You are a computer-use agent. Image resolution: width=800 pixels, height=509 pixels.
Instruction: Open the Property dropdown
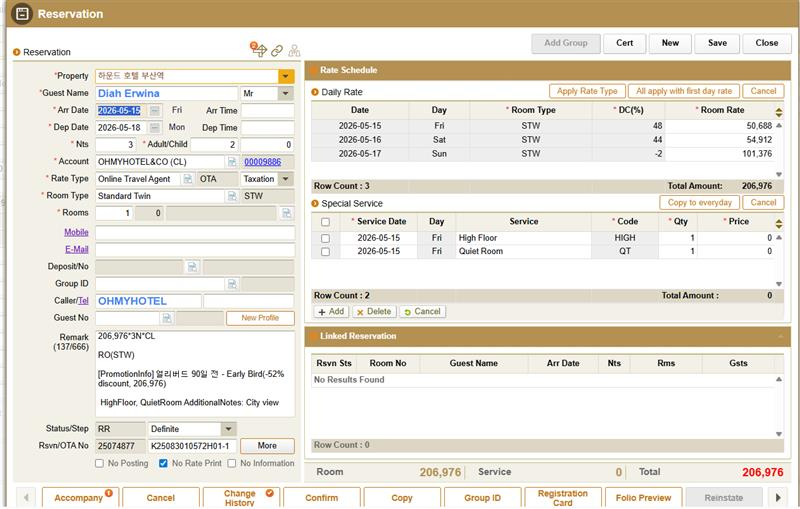click(285, 76)
